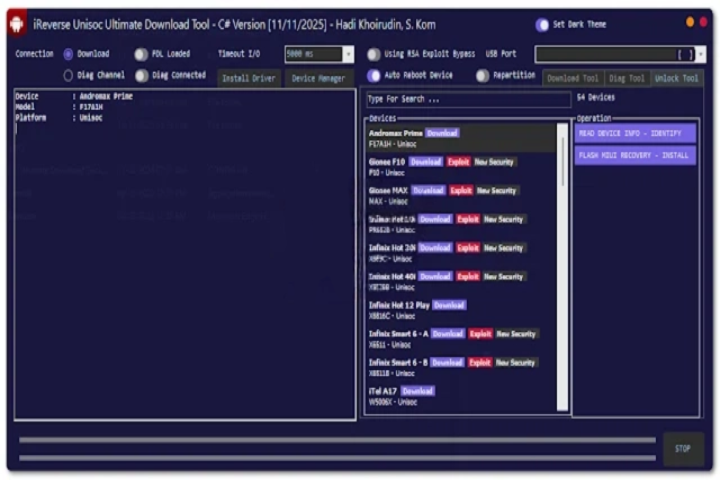Image resolution: width=720 pixels, height=480 pixels.
Task: Select the Diag Channel radio button
Action: pyautogui.click(x=68, y=75)
